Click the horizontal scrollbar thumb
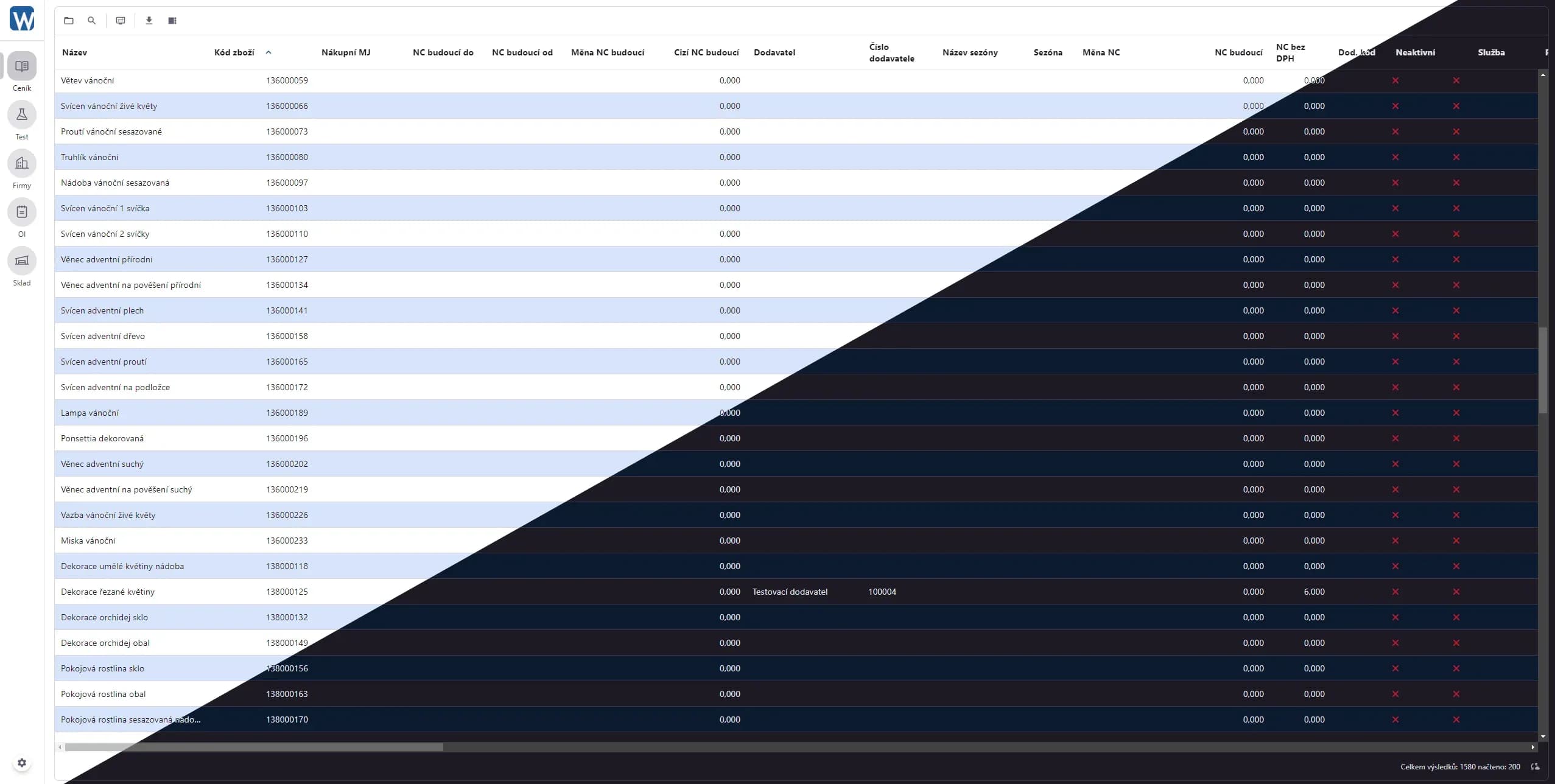The width and height of the screenshot is (1555, 784). pos(254,747)
